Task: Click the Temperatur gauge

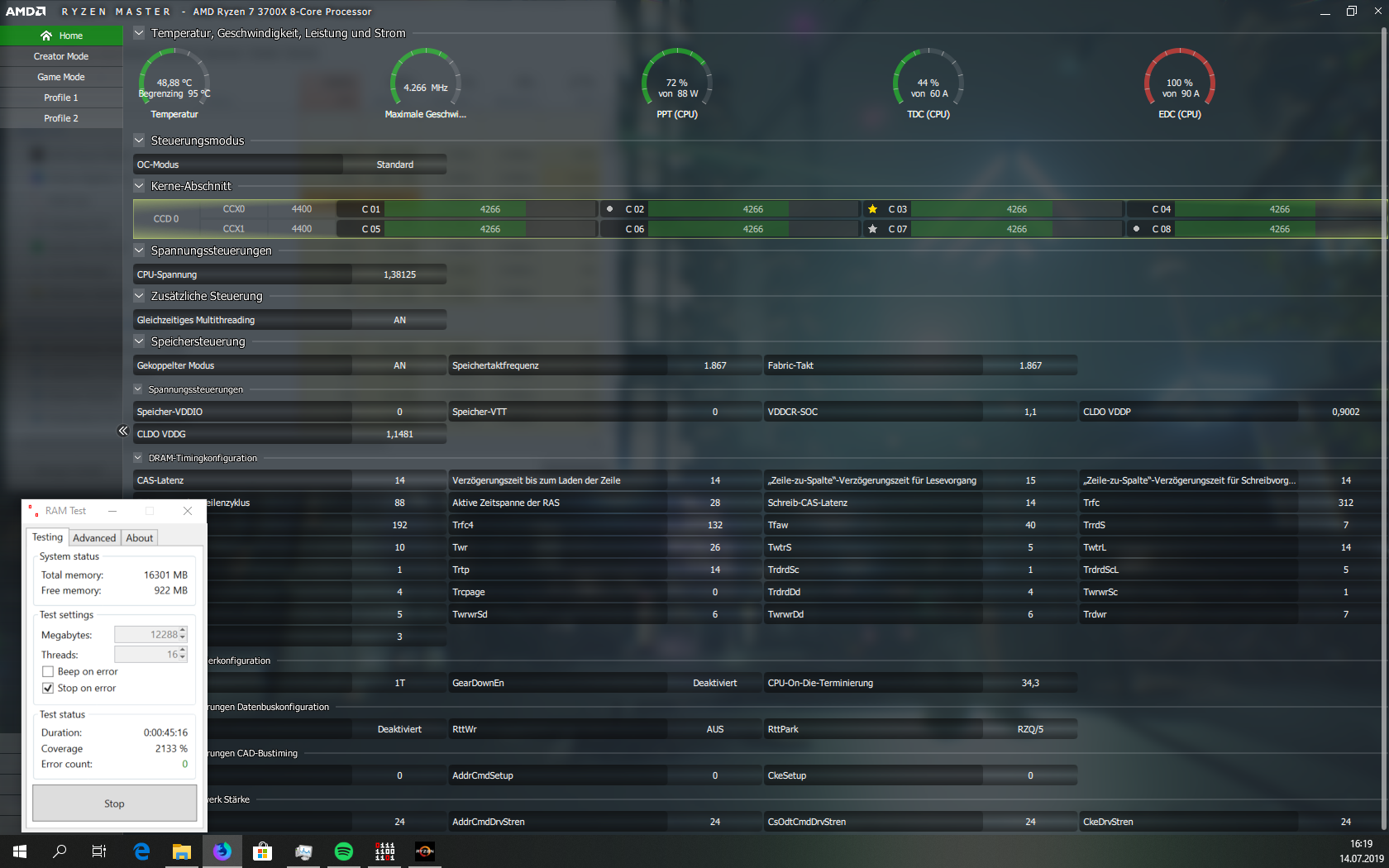Action: 174,83
